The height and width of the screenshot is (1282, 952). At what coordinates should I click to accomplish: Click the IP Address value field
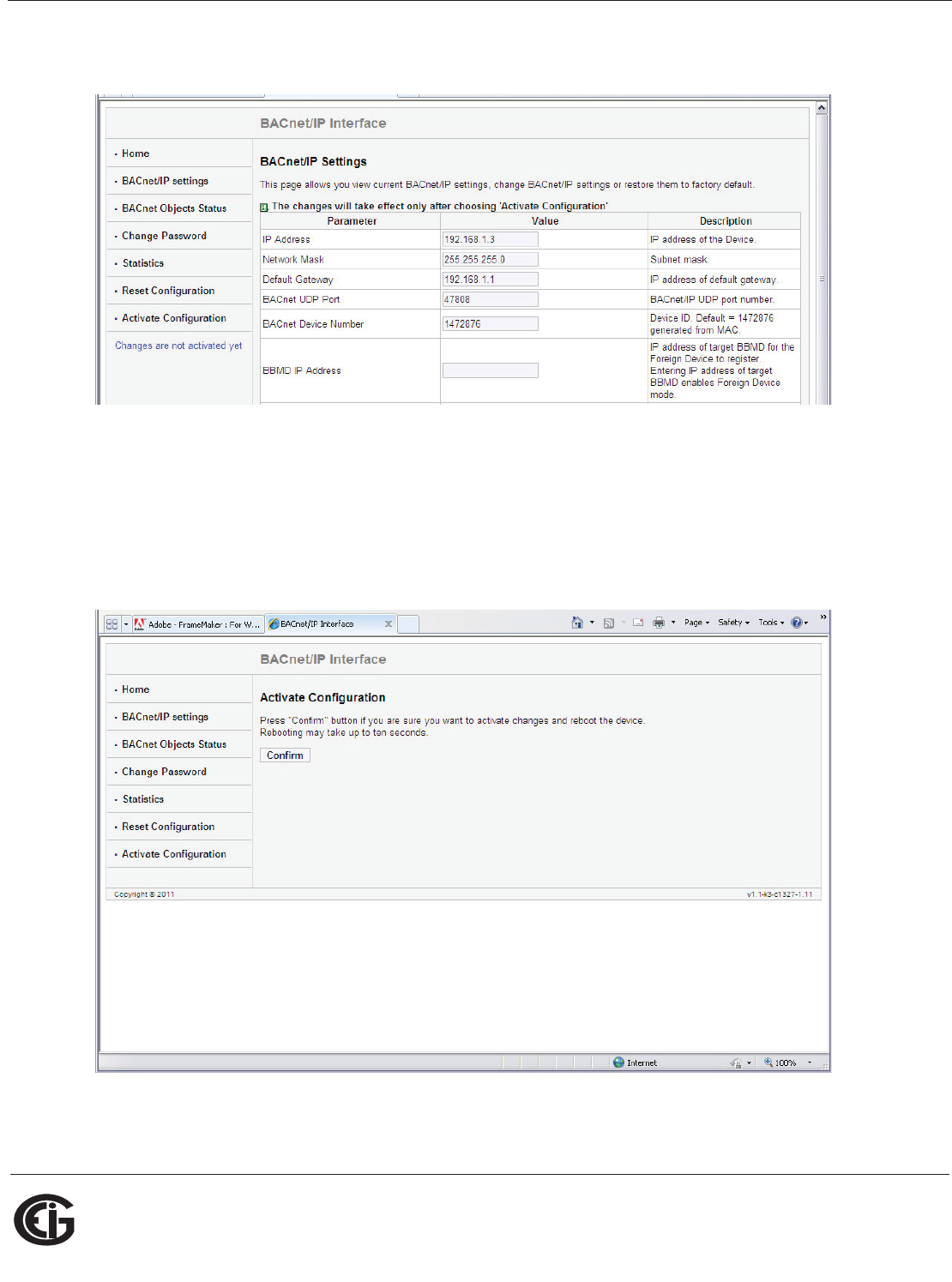pos(491,239)
